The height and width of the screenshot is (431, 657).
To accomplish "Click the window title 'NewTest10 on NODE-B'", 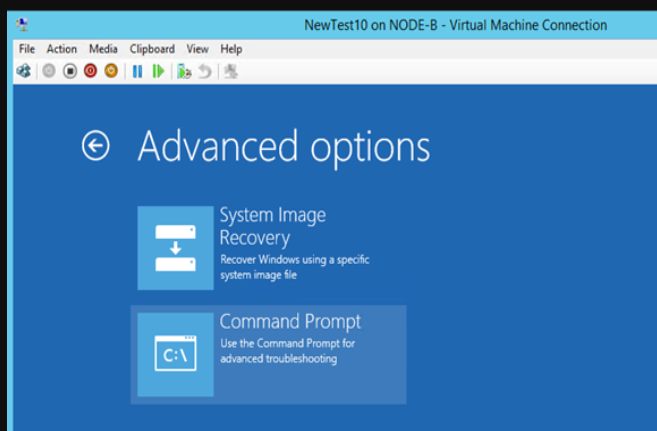I will pyautogui.click(x=371, y=25).
